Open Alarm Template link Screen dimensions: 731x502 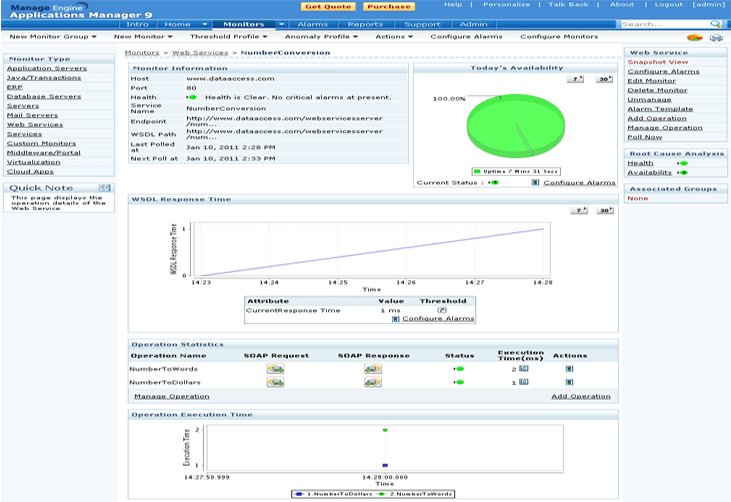[660, 109]
